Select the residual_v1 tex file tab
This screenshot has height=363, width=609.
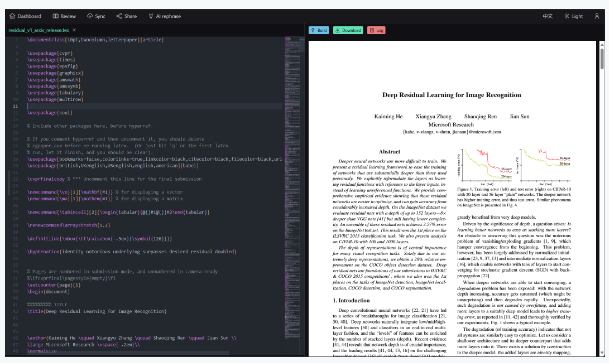[x=39, y=30]
